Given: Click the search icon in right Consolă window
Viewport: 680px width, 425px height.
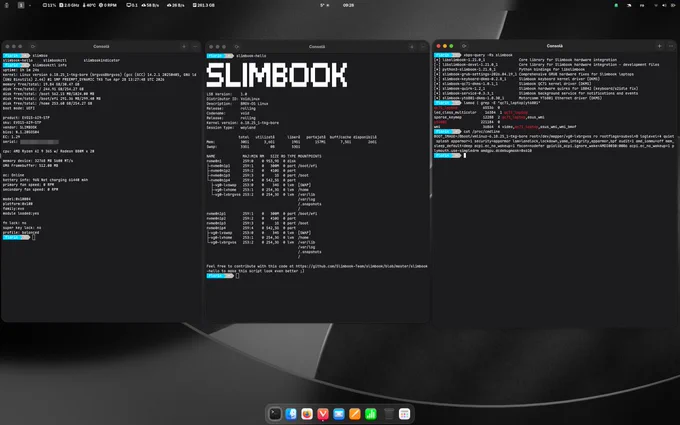Looking at the screenshot, I should (x=464, y=46).
